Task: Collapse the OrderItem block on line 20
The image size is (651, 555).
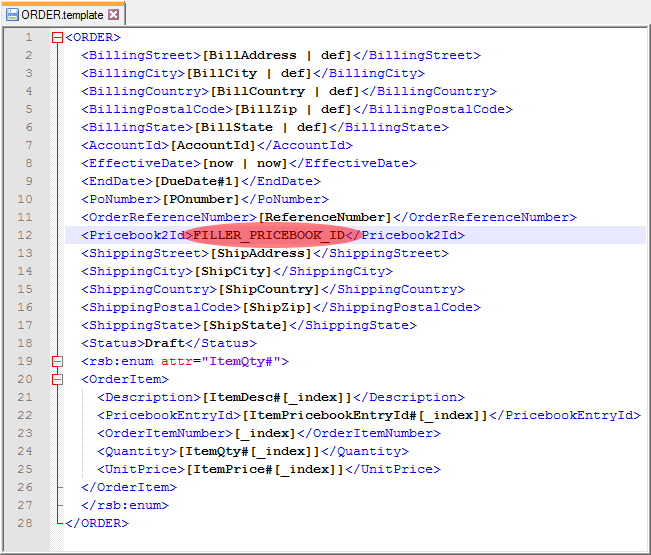Action: [x=57, y=380]
